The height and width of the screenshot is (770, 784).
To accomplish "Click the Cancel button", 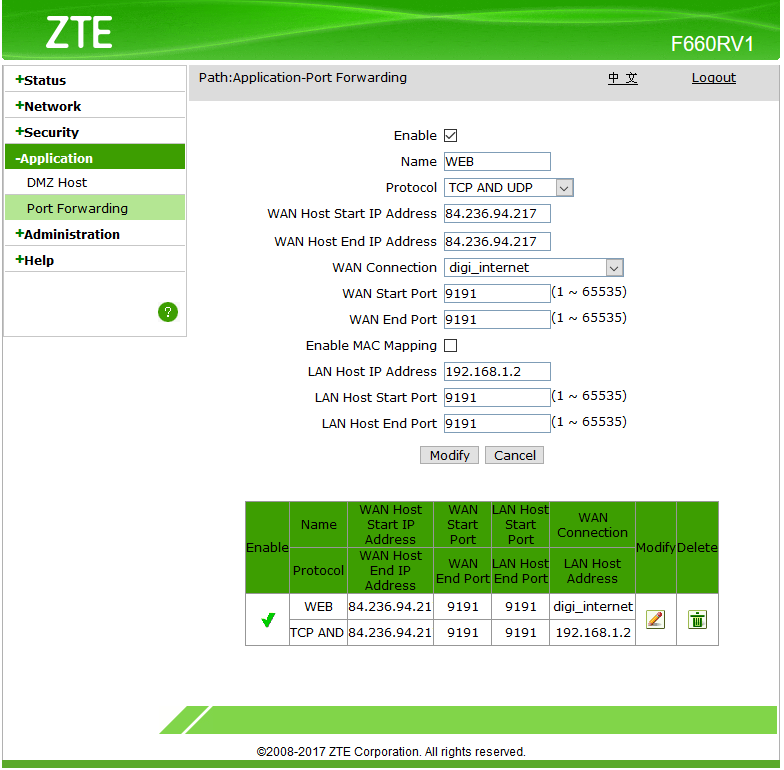I will tap(515, 456).
